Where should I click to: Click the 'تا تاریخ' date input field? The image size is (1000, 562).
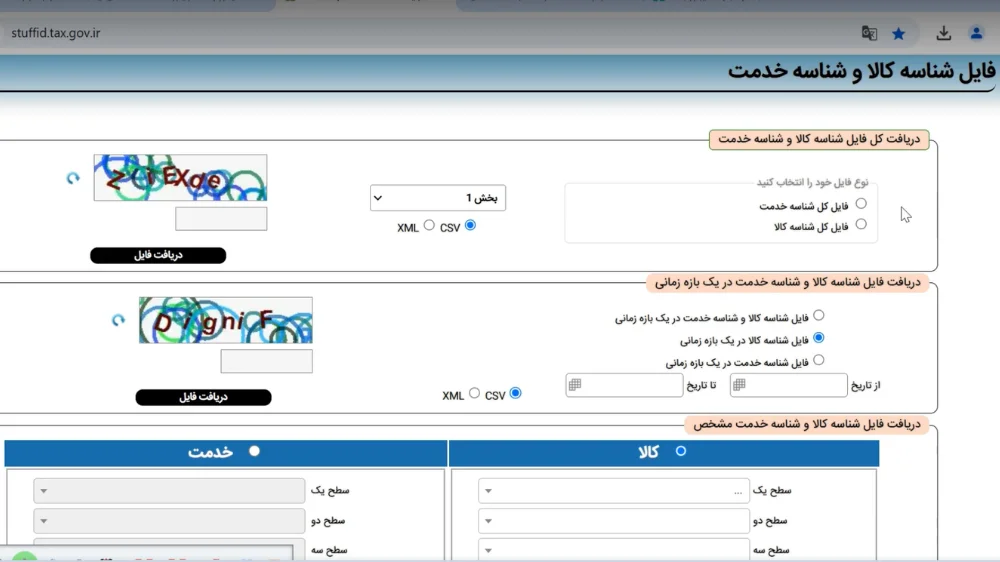[x=624, y=385]
